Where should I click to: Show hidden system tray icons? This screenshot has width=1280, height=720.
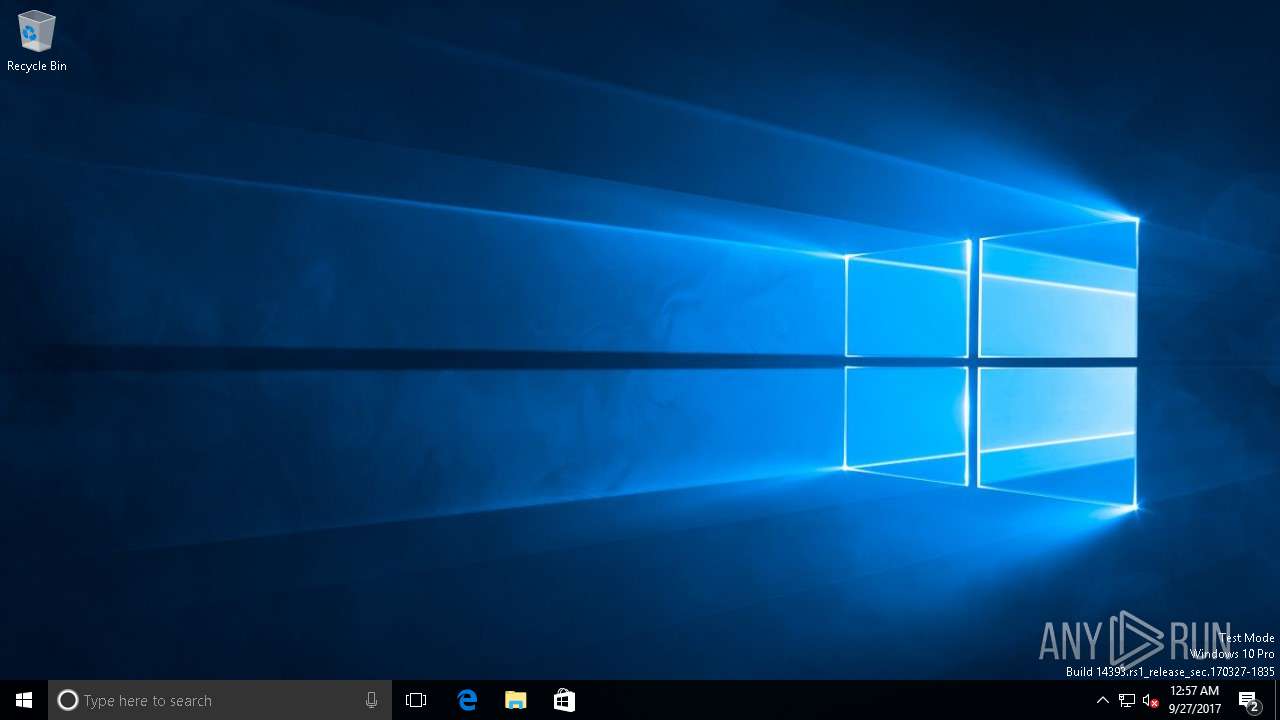click(x=1103, y=700)
